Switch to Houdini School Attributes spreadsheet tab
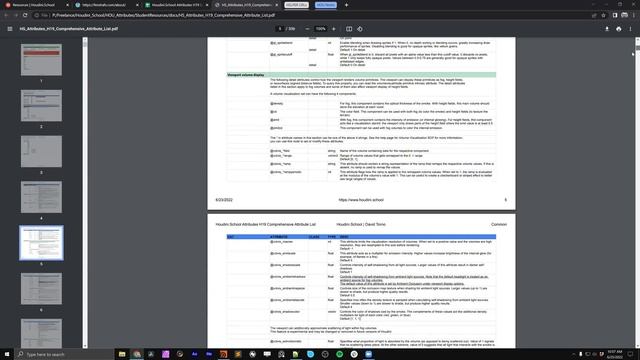 pos(176,5)
